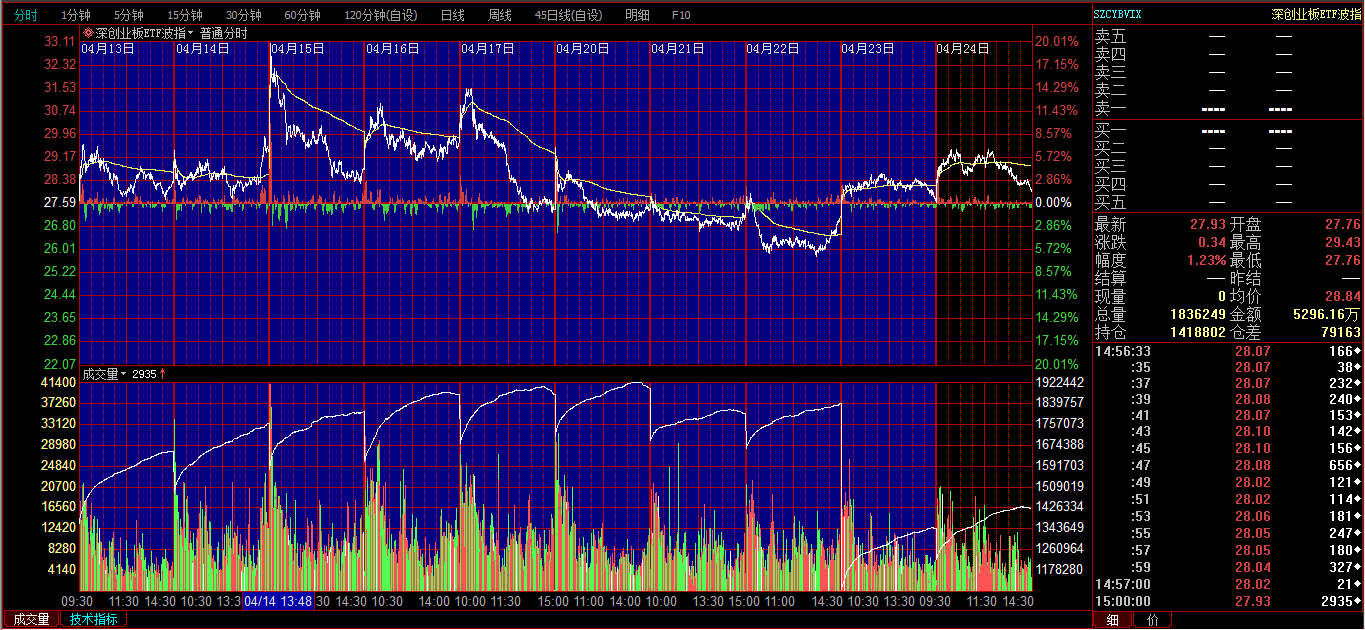1365x630 pixels.
Task: Click the 04月17日 date header
Action: (488, 48)
